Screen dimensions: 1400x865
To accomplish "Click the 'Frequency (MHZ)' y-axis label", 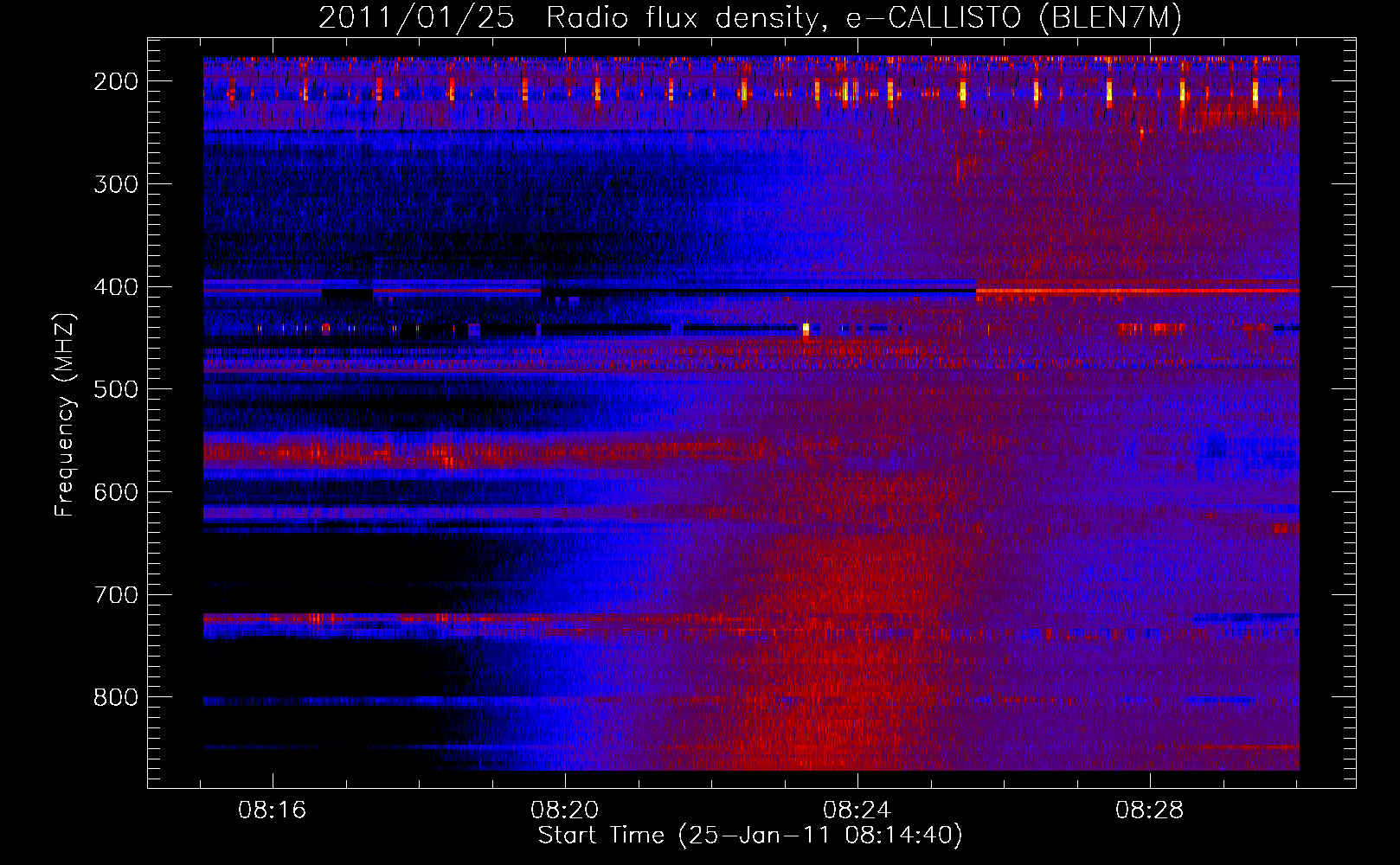I will click(65, 415).
